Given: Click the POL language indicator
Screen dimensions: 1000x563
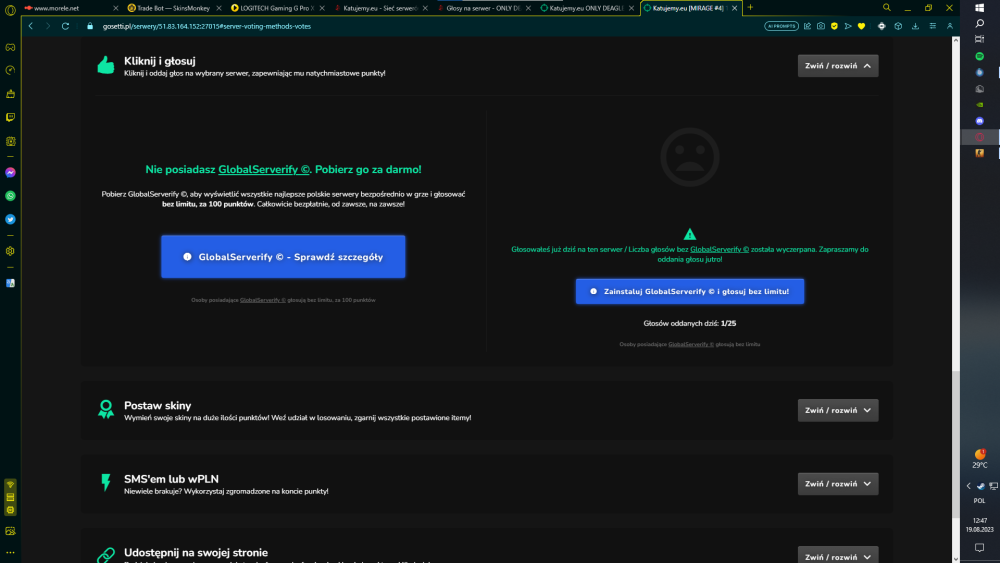Looking at the screenshot, I should pyautogui.click(x=980, y=501).
